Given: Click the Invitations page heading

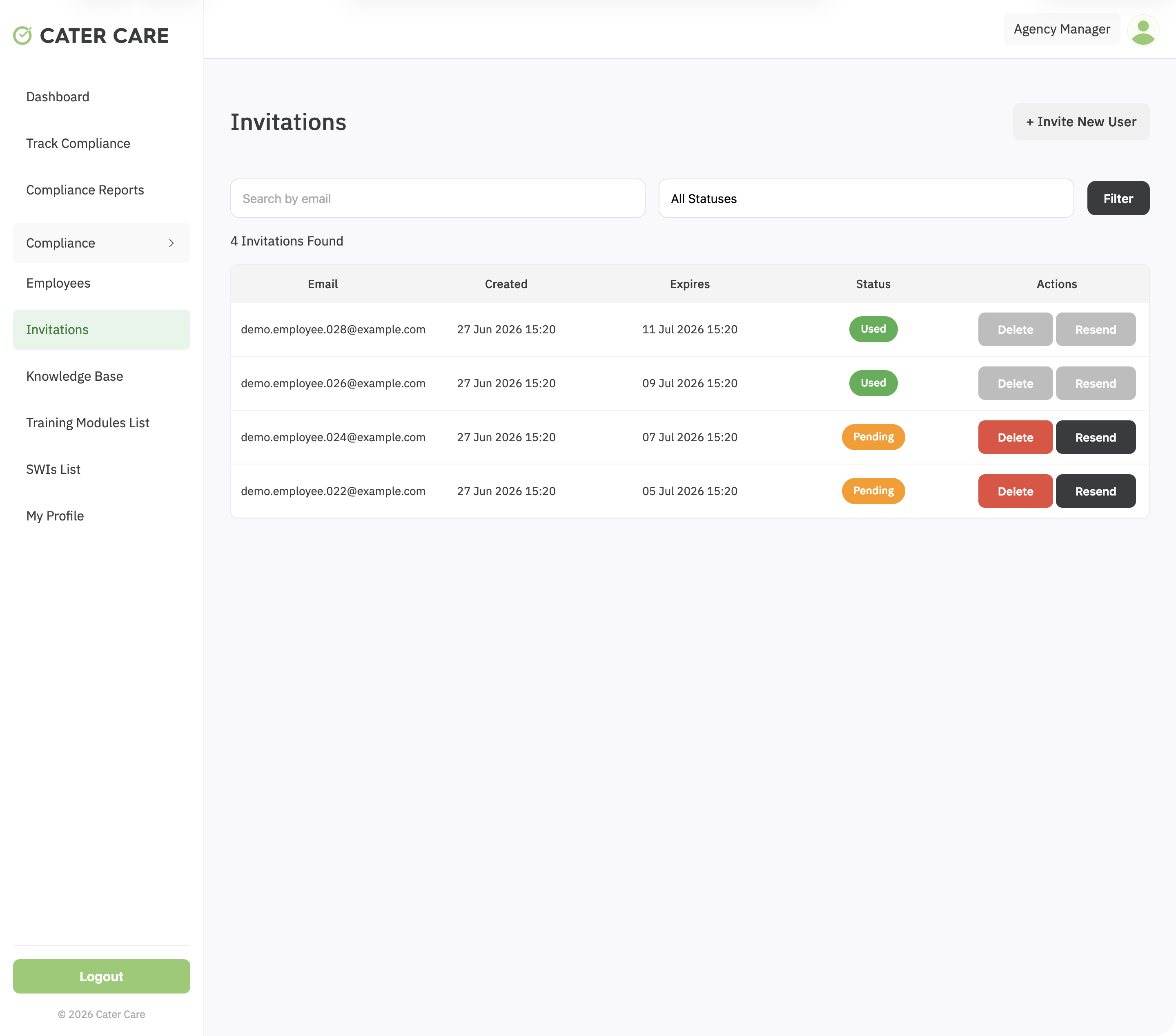Looking at the screenshot, I should tap(288, 122).
